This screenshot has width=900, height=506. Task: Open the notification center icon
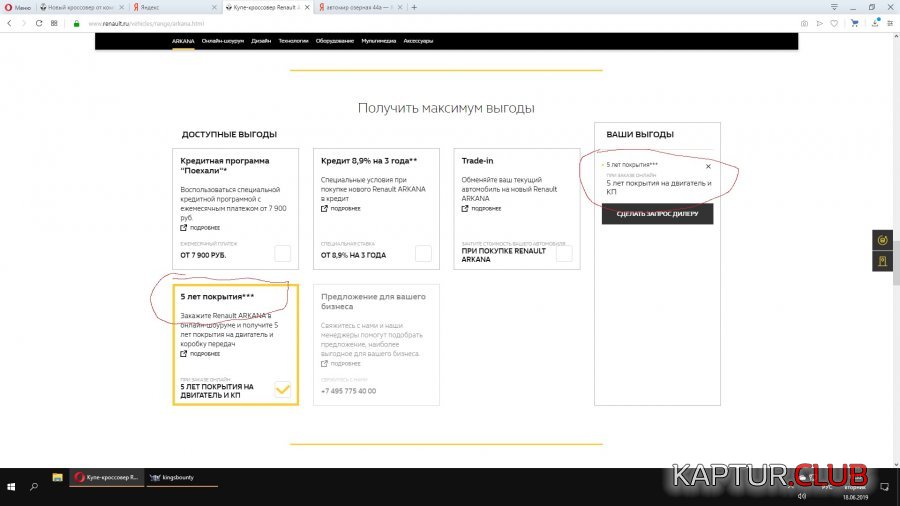pos(885,487)
